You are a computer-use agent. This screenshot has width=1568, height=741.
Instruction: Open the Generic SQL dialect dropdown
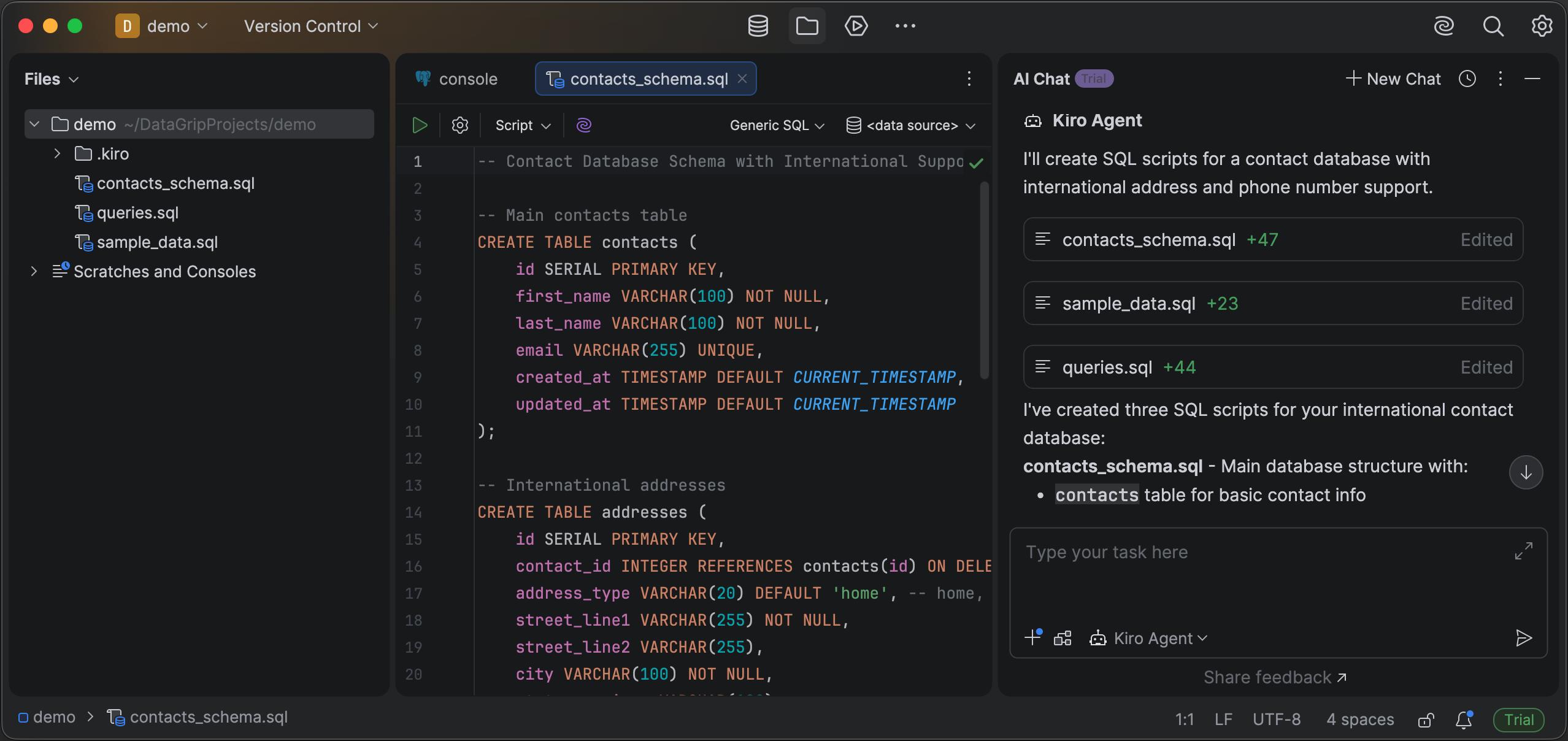point(777,125)
